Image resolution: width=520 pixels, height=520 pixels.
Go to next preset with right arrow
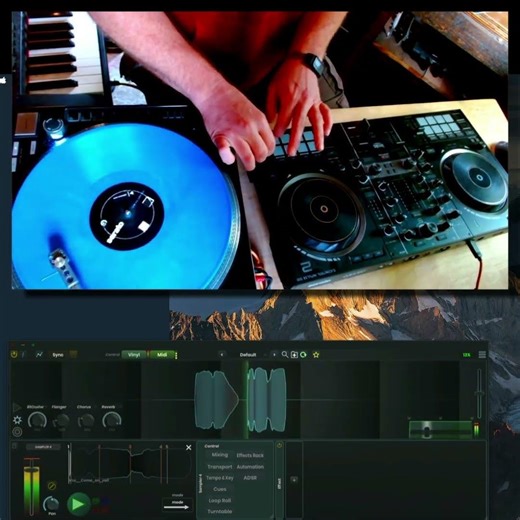point(274,355)
